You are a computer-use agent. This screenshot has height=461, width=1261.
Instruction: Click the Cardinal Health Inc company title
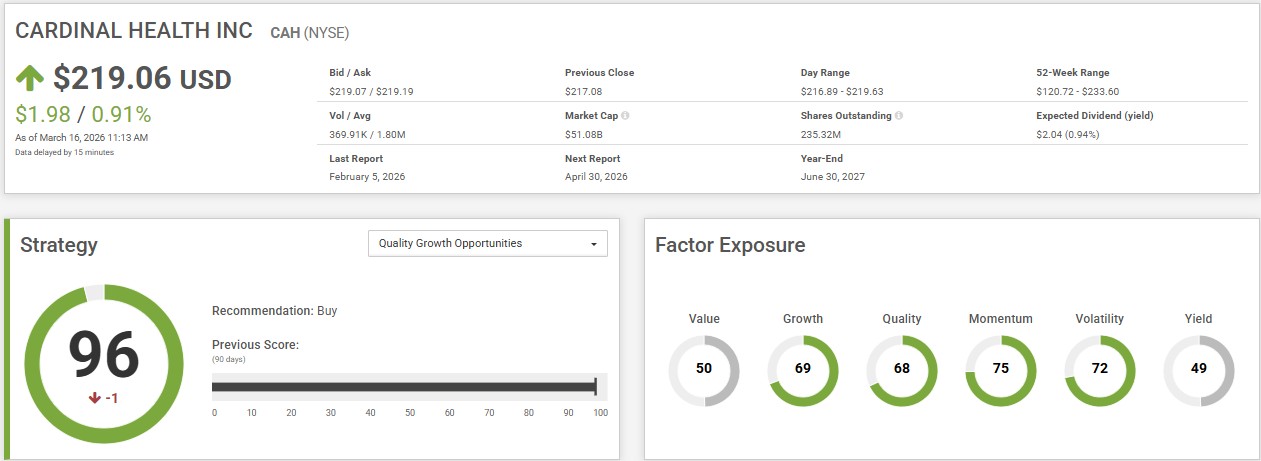point(134,31)
